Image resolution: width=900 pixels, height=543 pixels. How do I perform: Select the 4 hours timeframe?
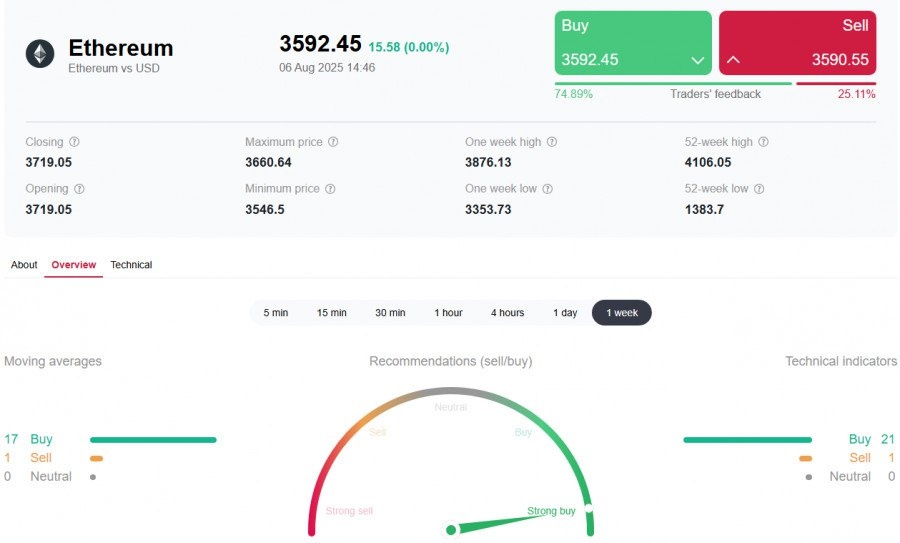(x=507, y=313)
